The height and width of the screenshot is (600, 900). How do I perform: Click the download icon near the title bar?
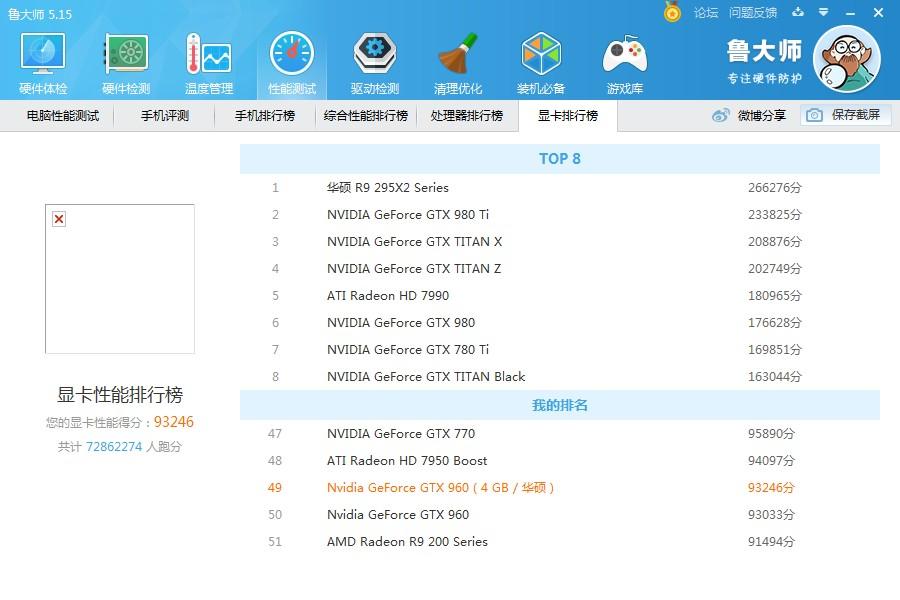pyautogui.click(x=797, y=13)
